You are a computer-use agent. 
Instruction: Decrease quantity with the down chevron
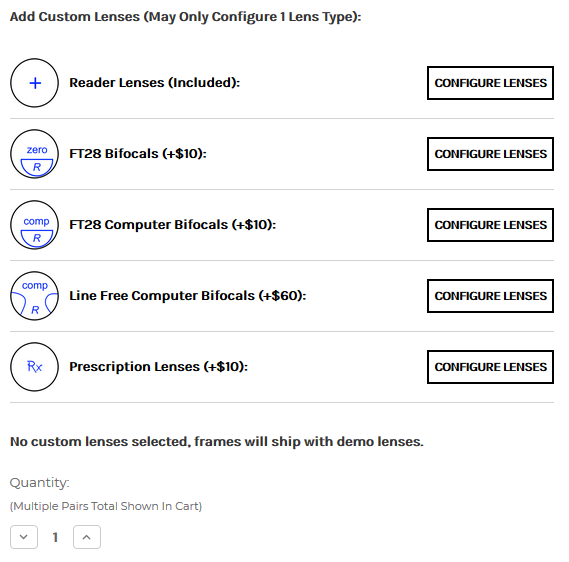click(24, 537)
